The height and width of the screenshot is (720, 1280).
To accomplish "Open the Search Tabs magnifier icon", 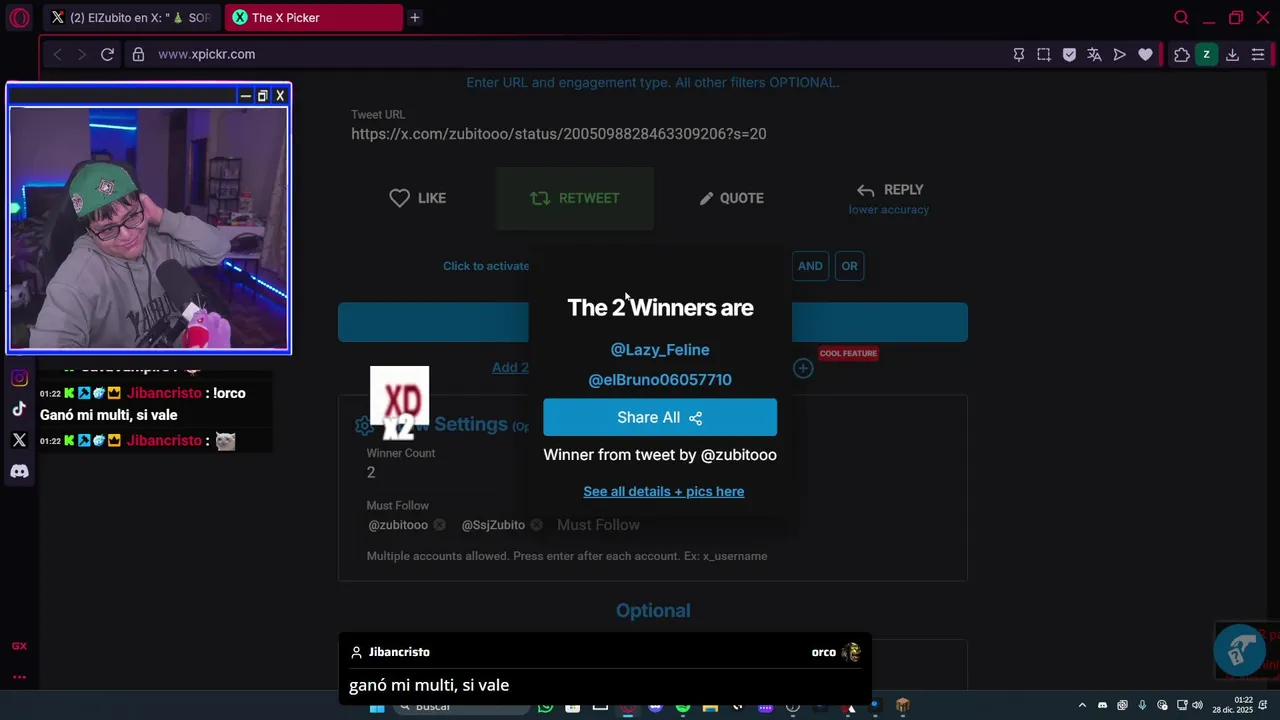I will [1181, 18].
